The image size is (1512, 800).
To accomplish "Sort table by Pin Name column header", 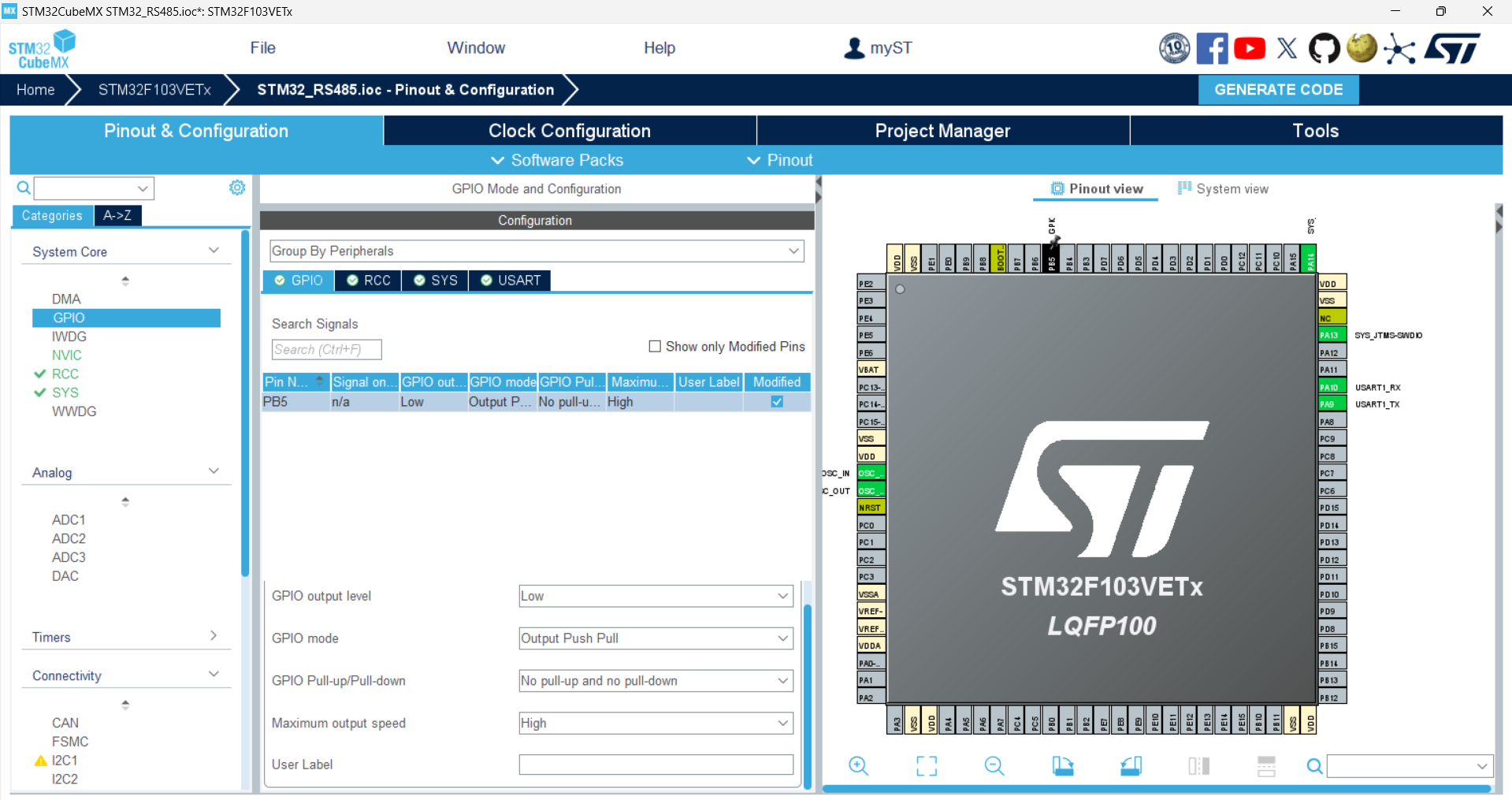I will click(x=295, y=381).
